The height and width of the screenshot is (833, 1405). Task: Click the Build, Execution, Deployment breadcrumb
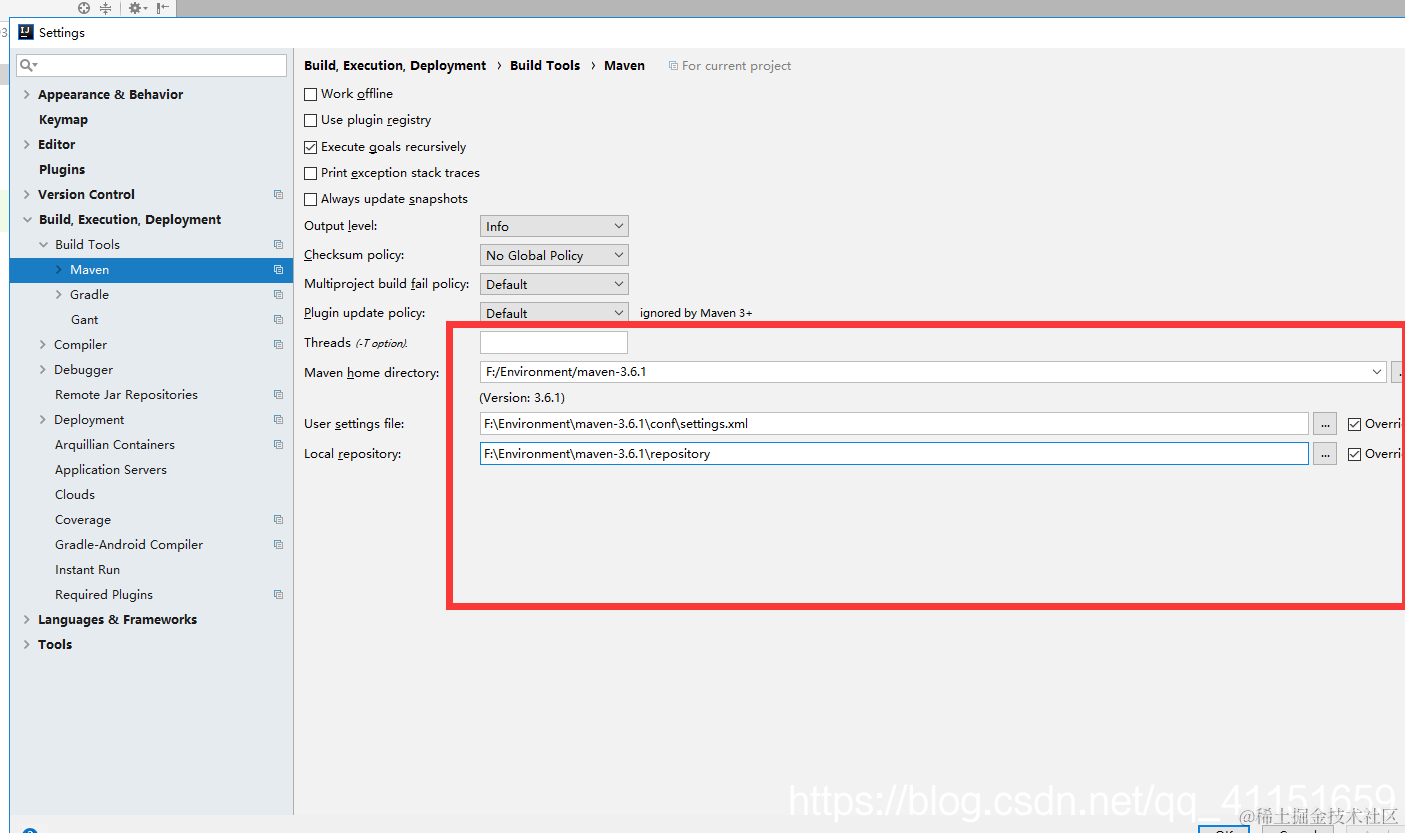tap(395, 66)
